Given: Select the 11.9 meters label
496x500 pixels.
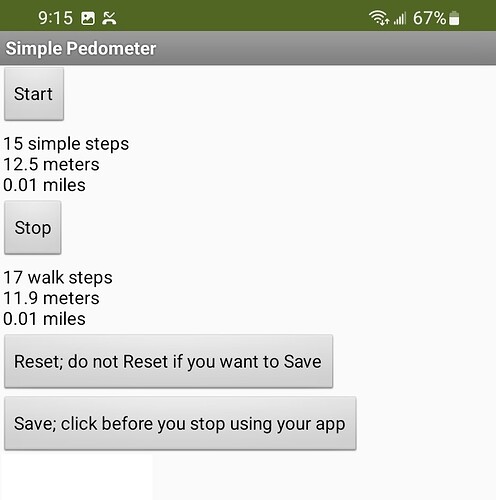Looking at the screenshot, I should (x=51, y=298).
